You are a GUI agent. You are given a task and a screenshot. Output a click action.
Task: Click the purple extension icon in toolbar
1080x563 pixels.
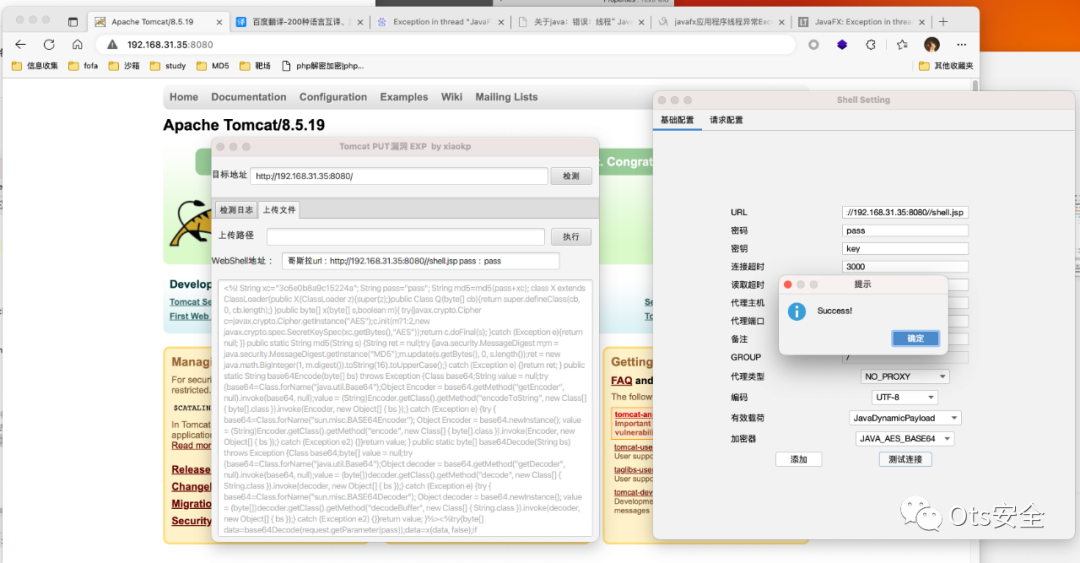point(842,45)
